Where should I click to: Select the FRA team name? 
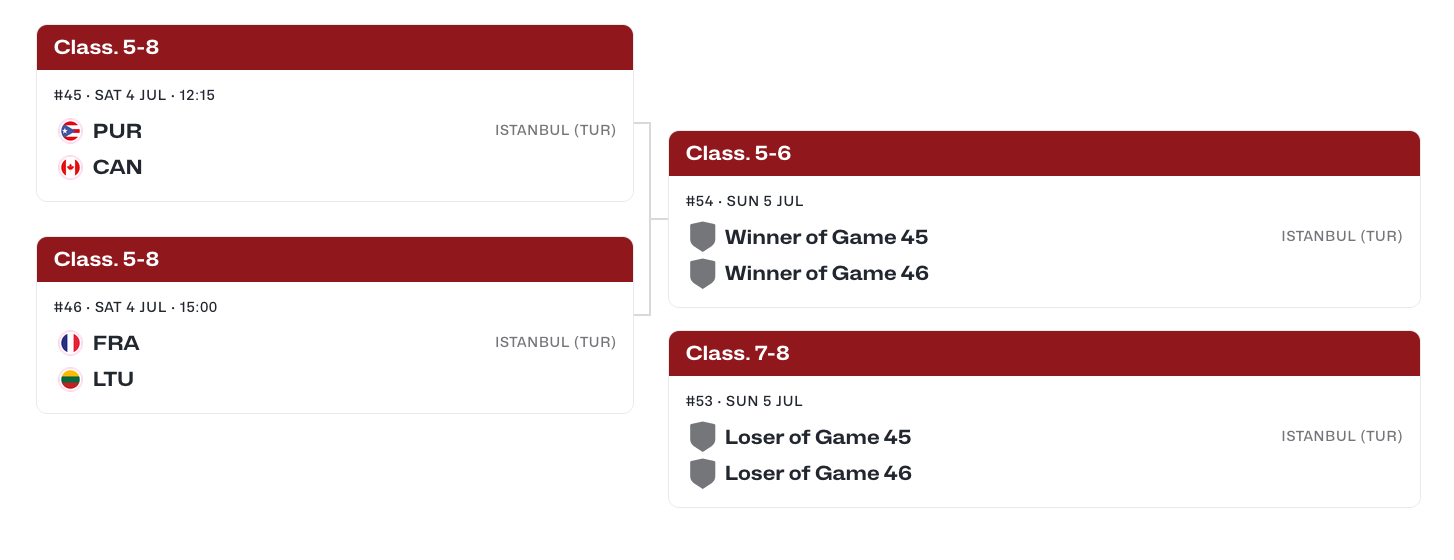coord(116,343)
